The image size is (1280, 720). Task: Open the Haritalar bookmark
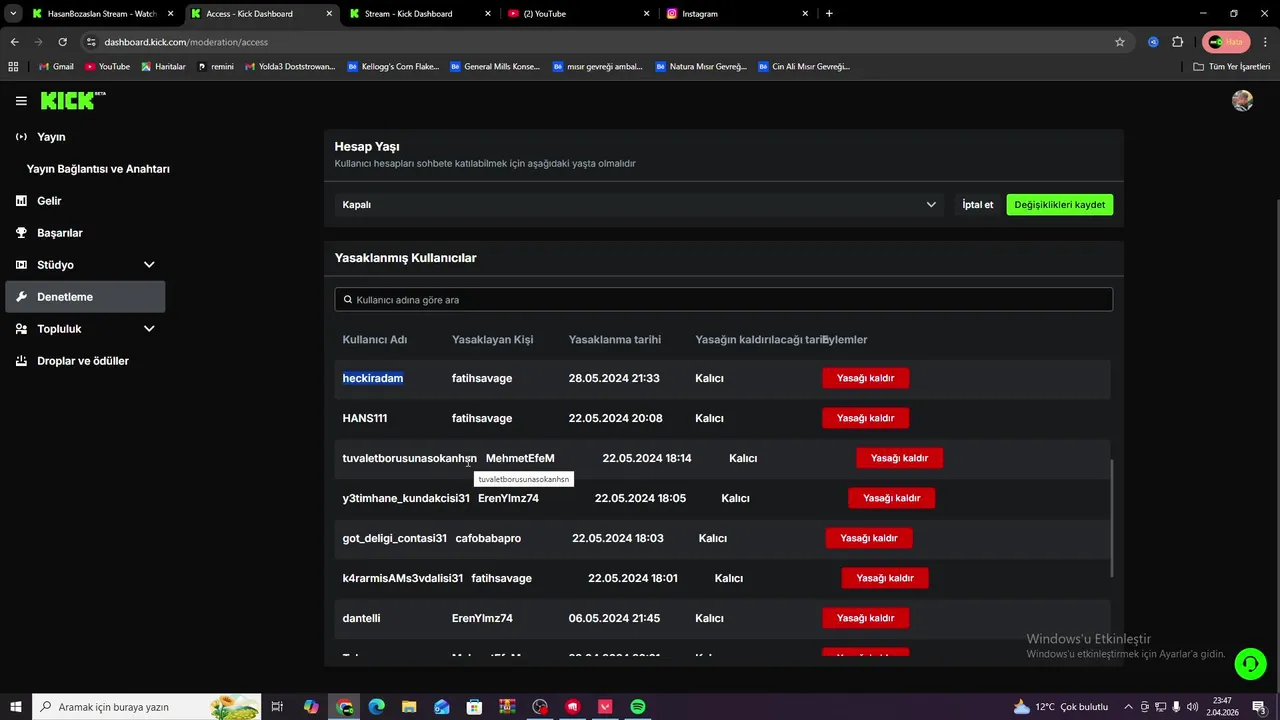(x=163, y=67)
